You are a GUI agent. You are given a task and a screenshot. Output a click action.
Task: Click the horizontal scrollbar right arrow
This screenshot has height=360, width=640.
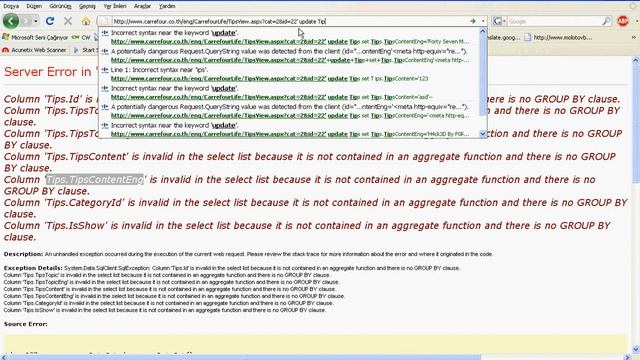628,357
